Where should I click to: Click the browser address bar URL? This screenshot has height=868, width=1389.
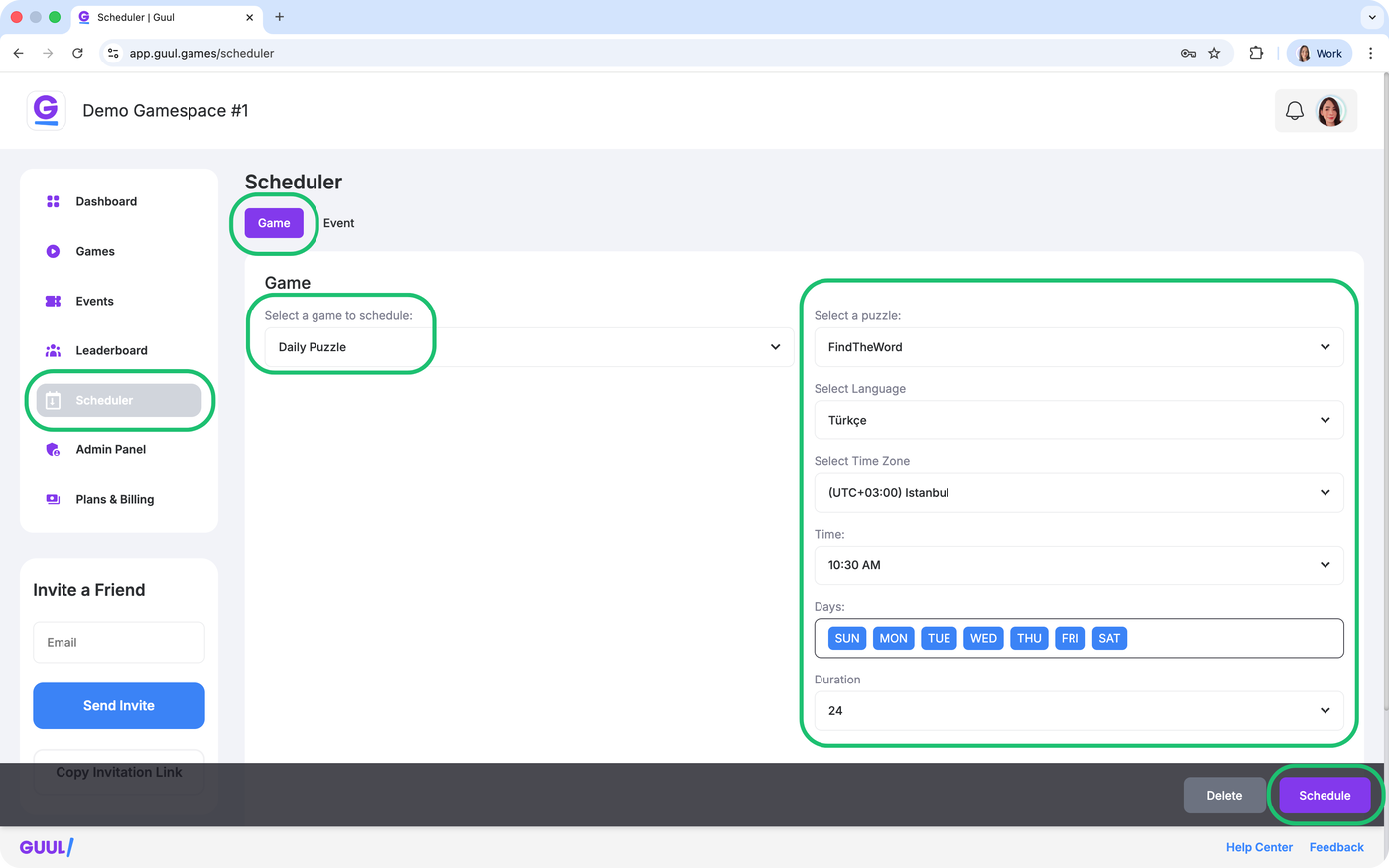(201, 53)
